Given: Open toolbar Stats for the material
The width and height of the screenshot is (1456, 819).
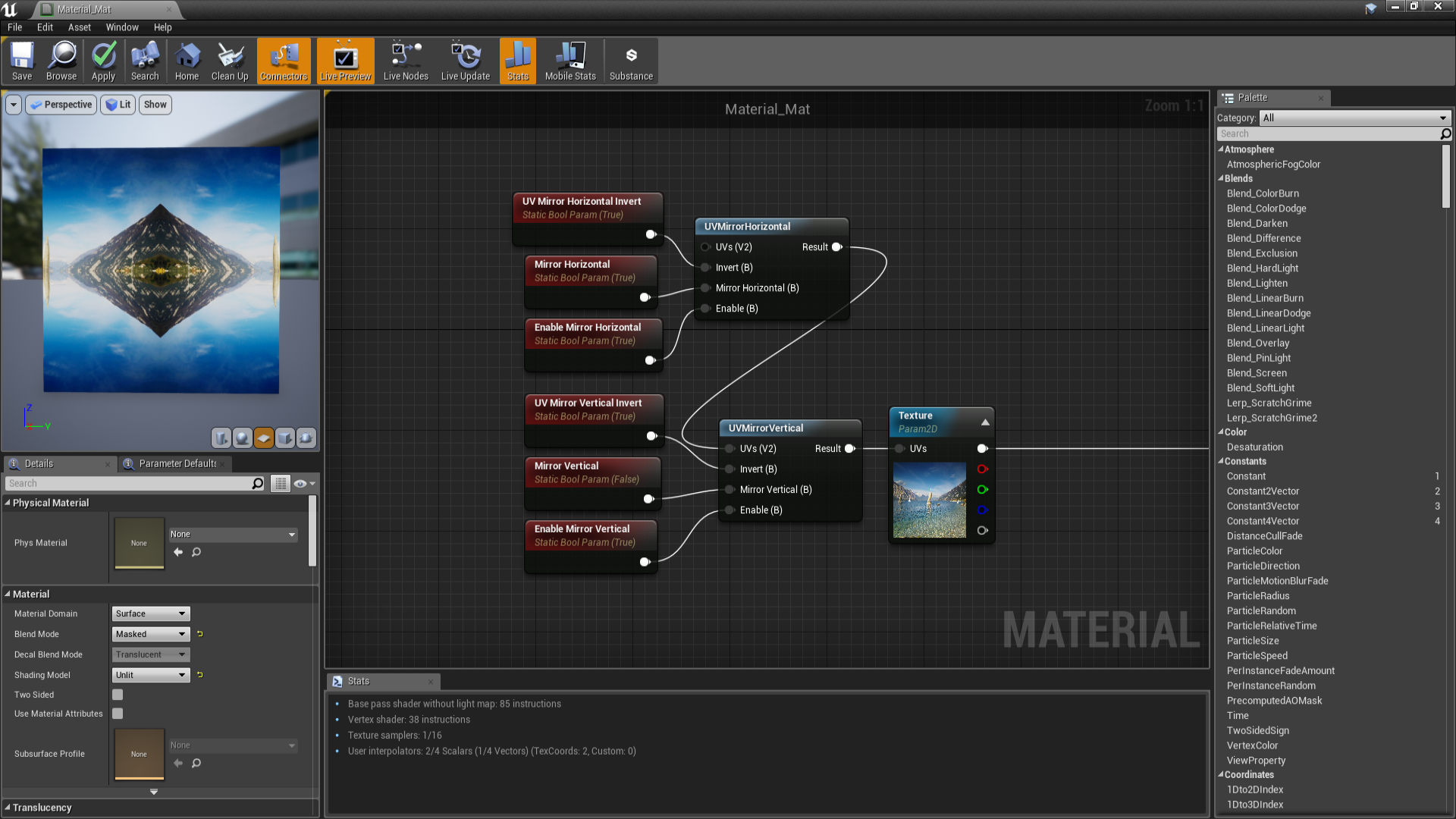Looking at the screenshot, I should pos(517,61).
